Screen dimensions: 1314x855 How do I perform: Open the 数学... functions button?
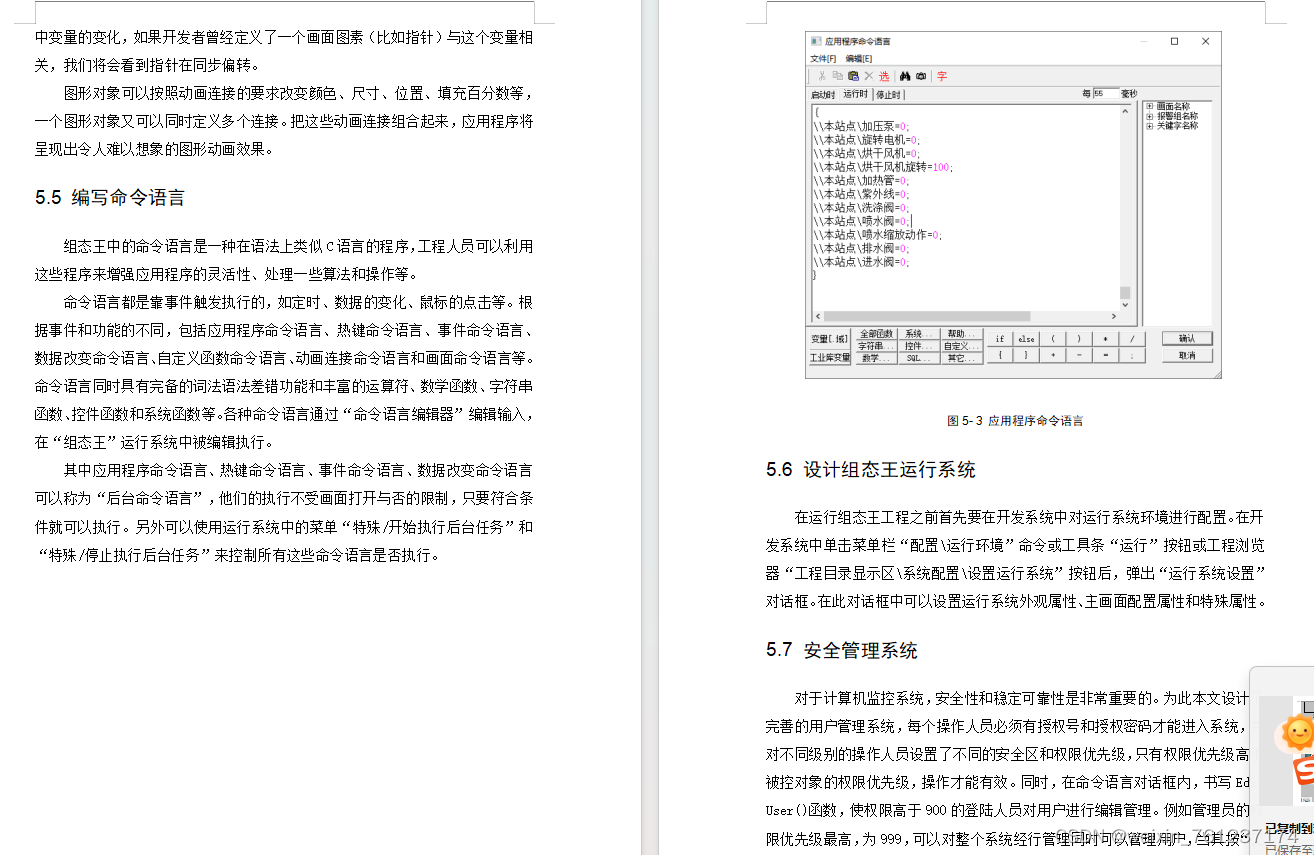pos(876,358)
